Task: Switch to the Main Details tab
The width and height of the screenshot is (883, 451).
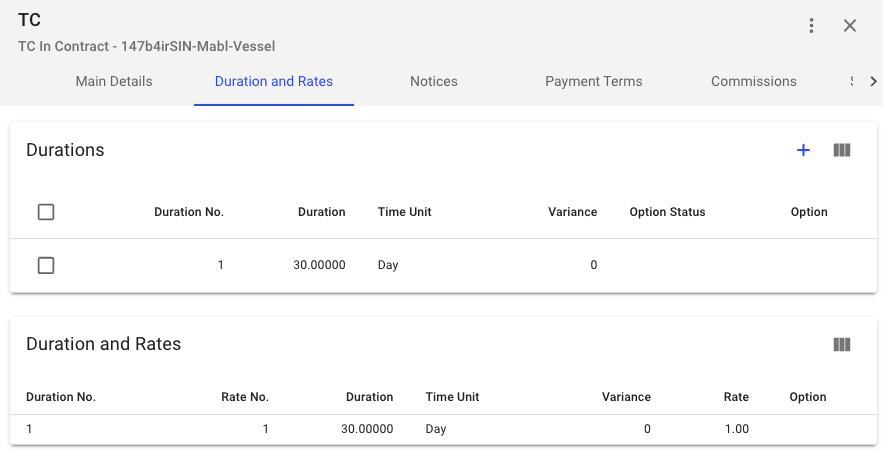Action: 114,81
